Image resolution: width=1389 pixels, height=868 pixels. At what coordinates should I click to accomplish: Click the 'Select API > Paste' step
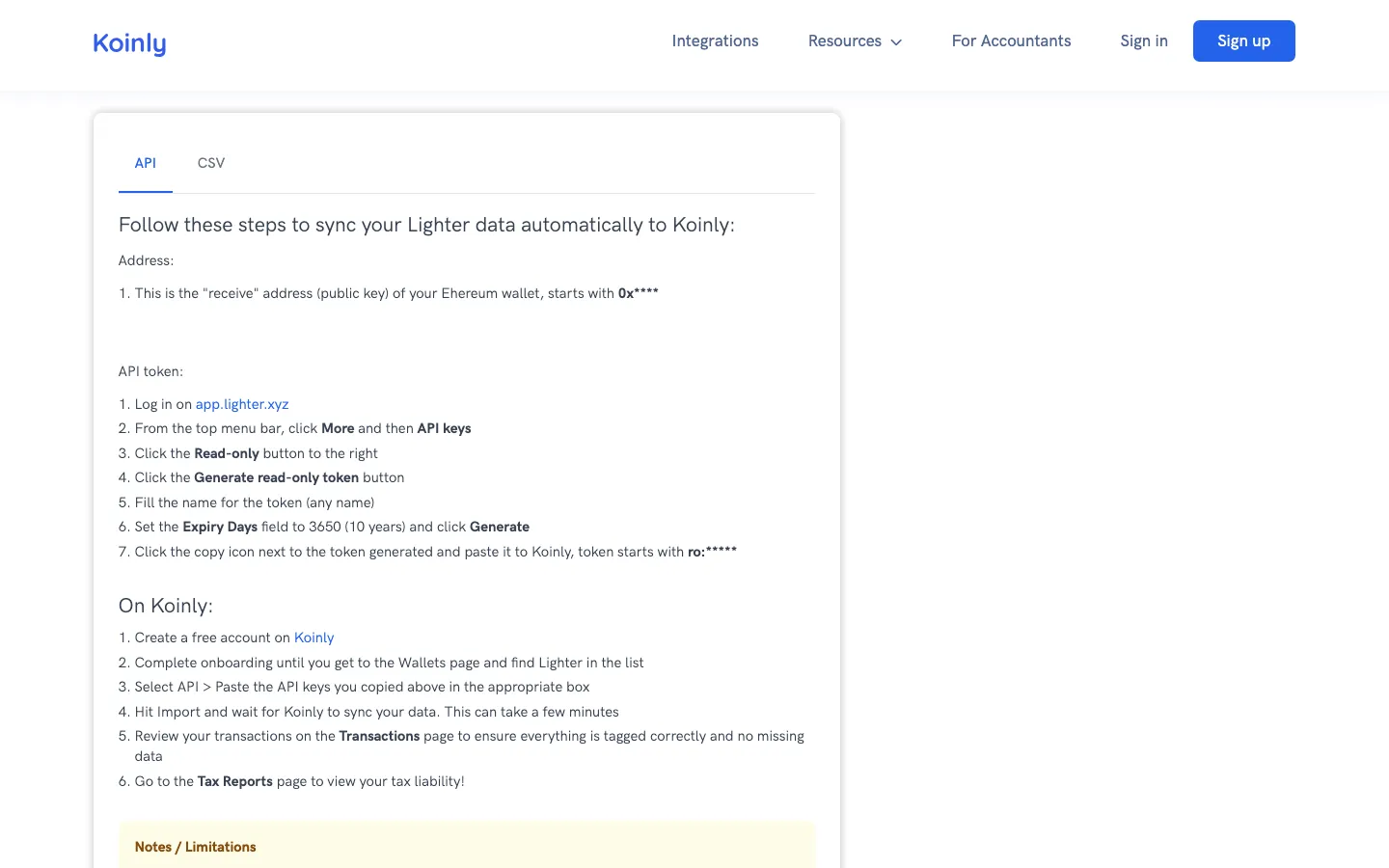(362, 687)
